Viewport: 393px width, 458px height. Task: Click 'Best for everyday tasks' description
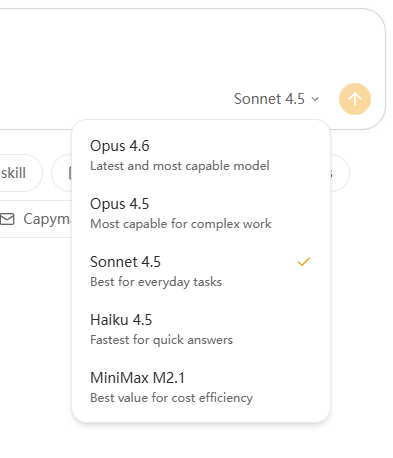click(156, 282)
